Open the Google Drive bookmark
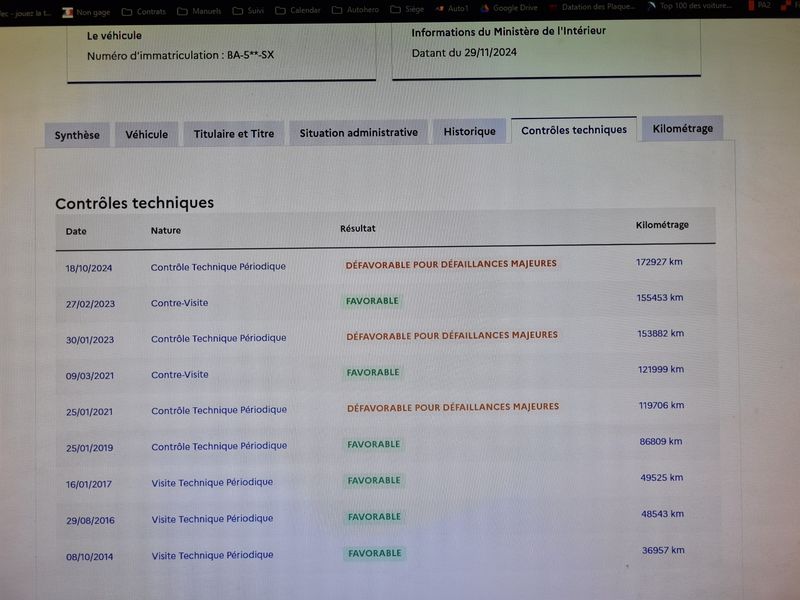This screenshot has width=800, height=600. (x=509, y=8)
